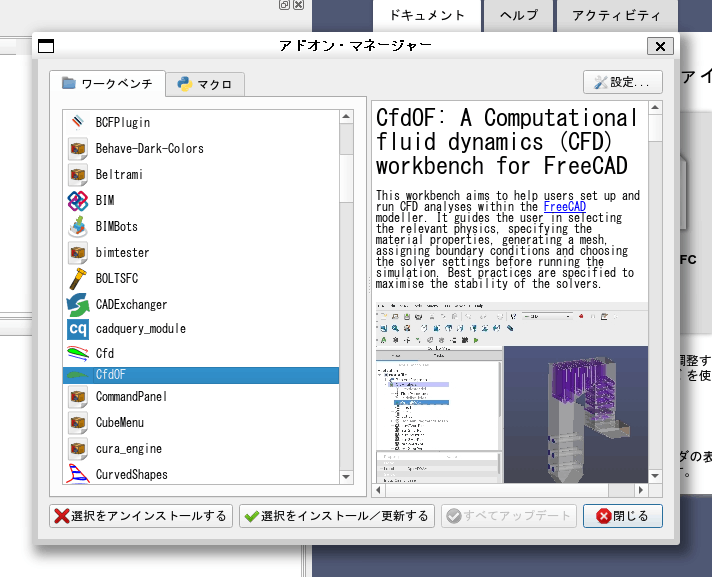Click the BOLTSFC bolt icon
This screenshot has height=577, width=712.
coord(78,278)
